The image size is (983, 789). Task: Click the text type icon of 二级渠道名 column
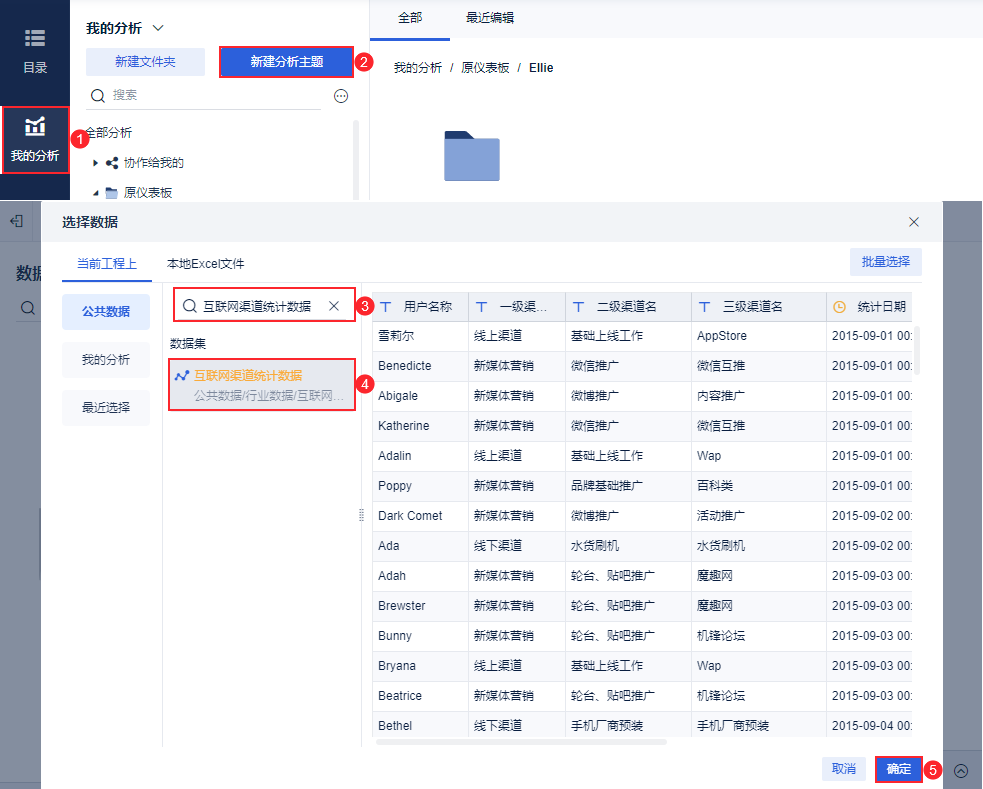click(x=579, y=307)
